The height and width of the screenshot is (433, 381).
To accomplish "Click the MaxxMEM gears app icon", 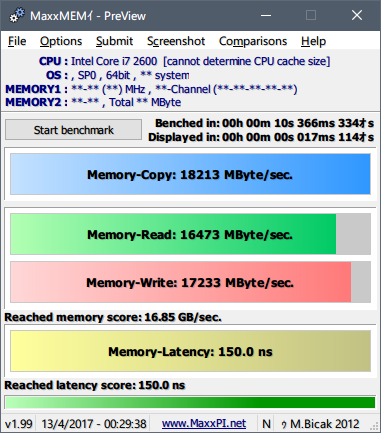I will point(17,15).
